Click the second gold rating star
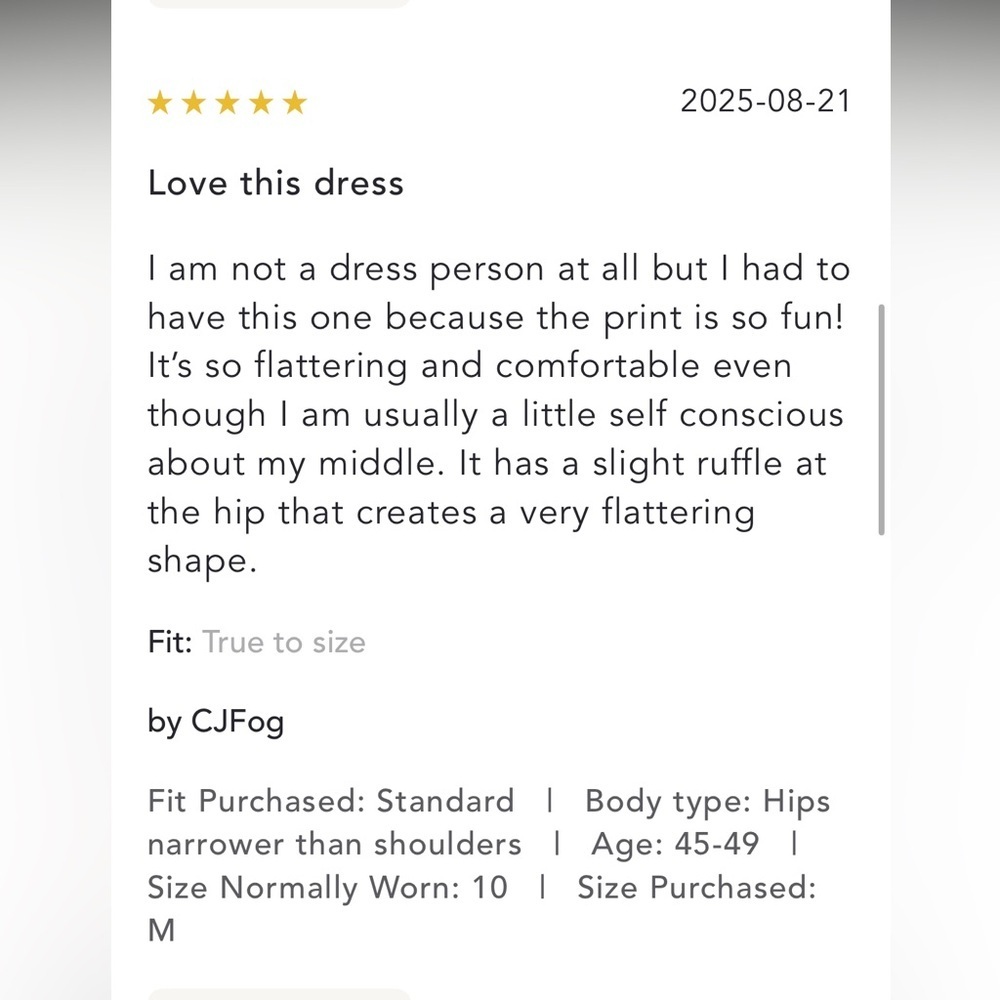The height and width of the screenshot is (1000, 1000). (193, 102)
